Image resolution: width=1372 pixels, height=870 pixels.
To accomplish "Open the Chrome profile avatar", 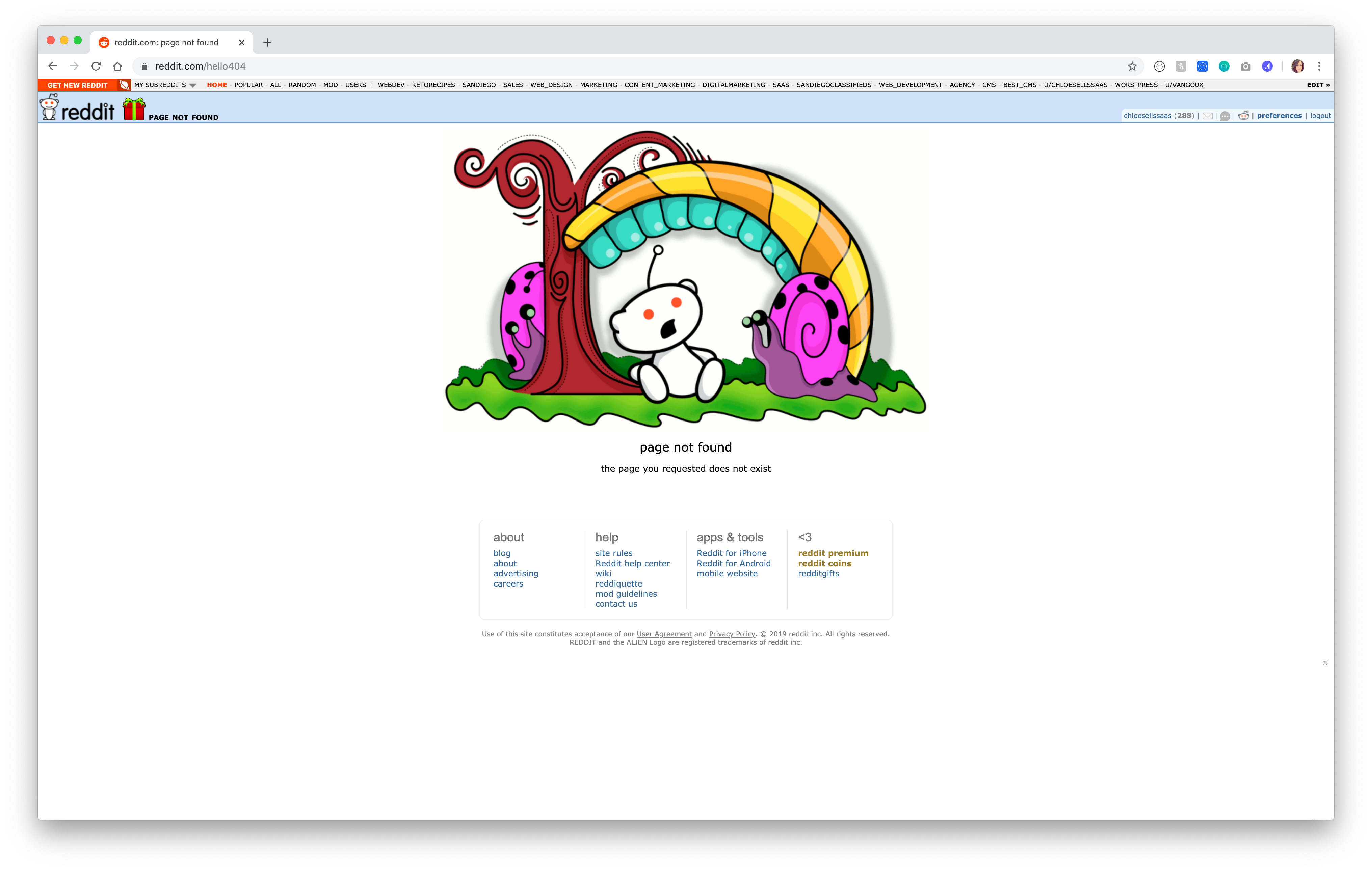I will (1298, 66).
